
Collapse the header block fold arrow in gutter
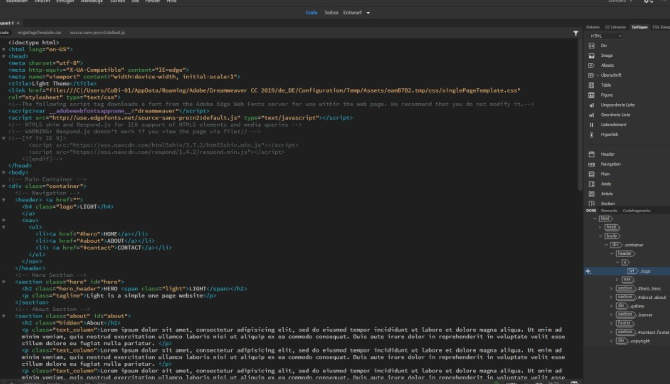pyautogui.click(x=4, y=200)
